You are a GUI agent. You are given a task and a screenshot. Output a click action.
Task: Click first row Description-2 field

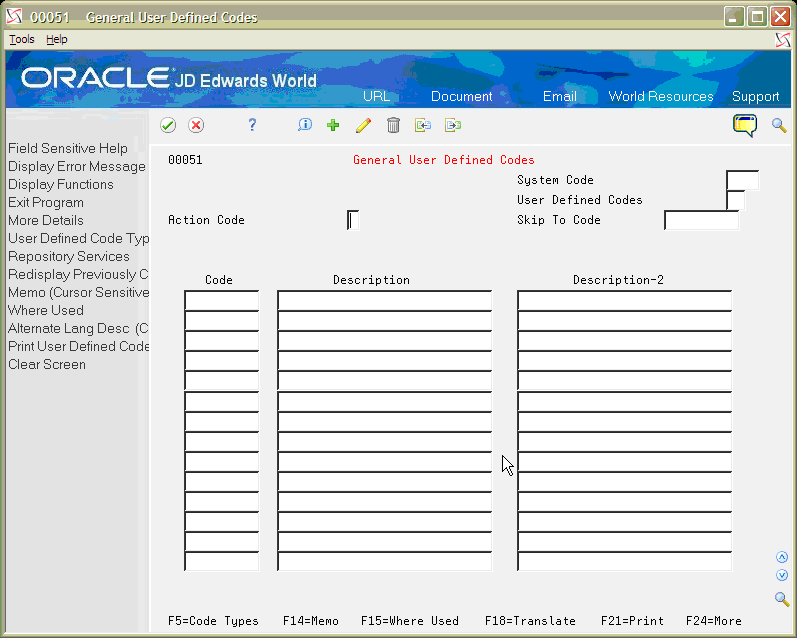click(625, 300)
